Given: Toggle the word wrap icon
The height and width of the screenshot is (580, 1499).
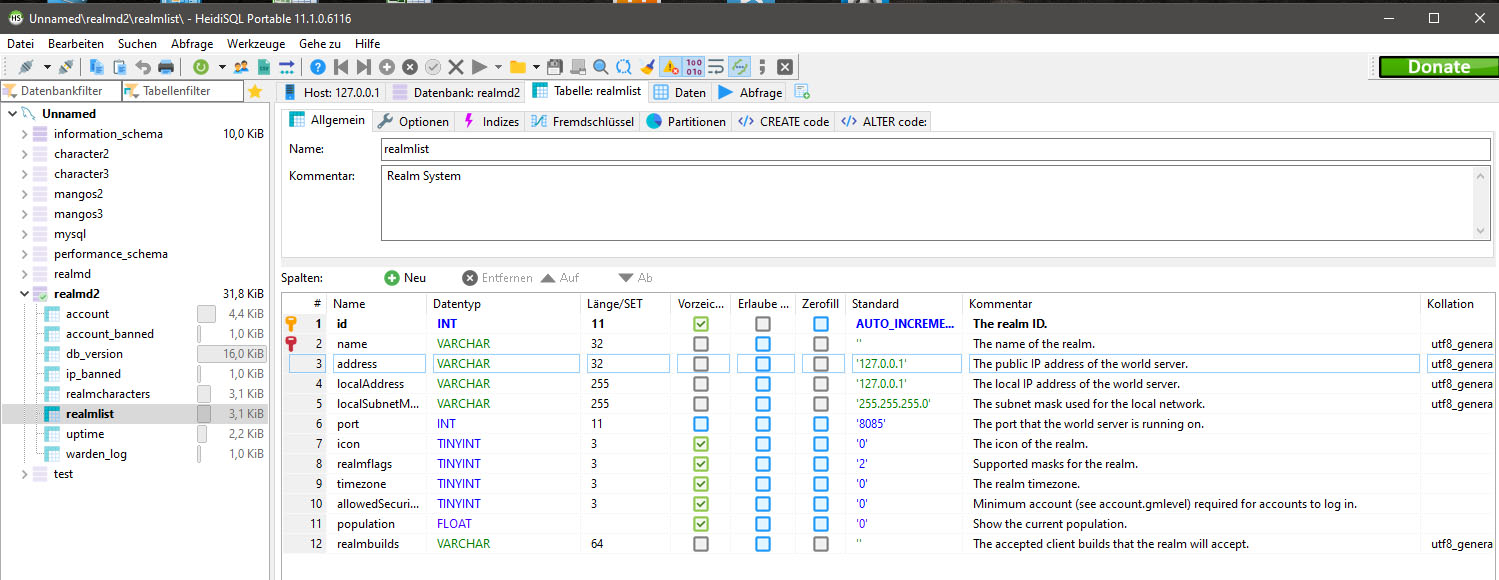Looking at the screenshot, I should (716, 67).
